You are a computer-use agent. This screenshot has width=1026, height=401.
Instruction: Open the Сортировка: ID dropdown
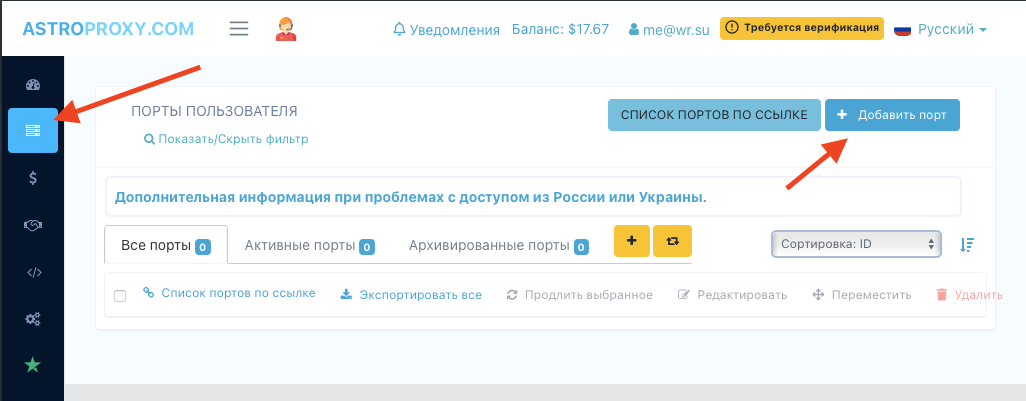857,244
